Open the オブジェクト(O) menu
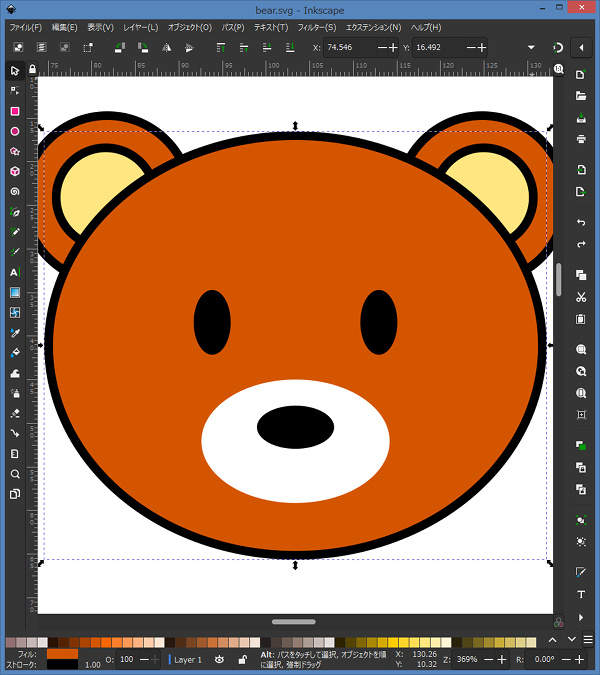The width and height of the screenshot is (600, 675). [x=190, y=27]
